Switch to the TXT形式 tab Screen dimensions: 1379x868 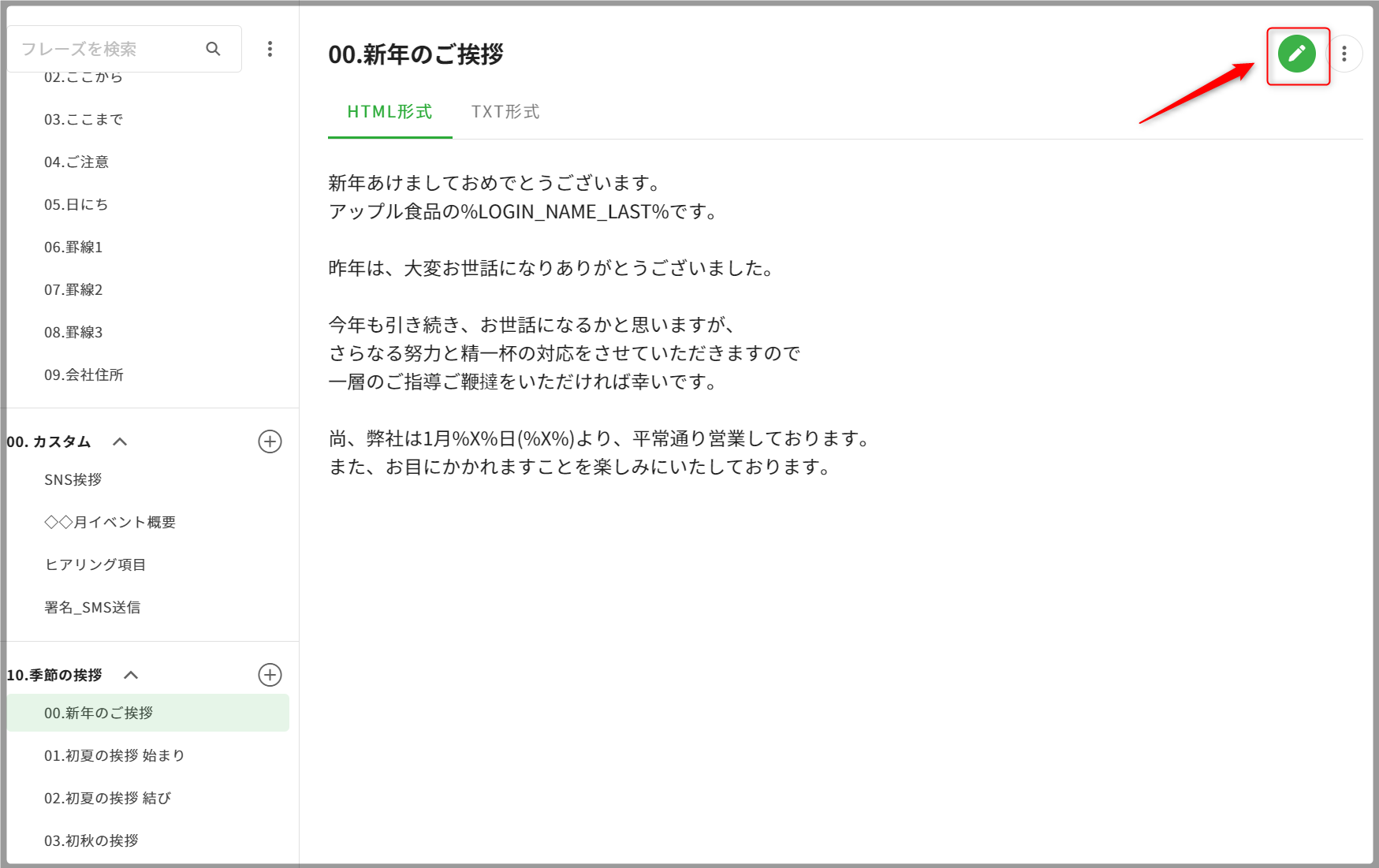[x=505, y=112]
